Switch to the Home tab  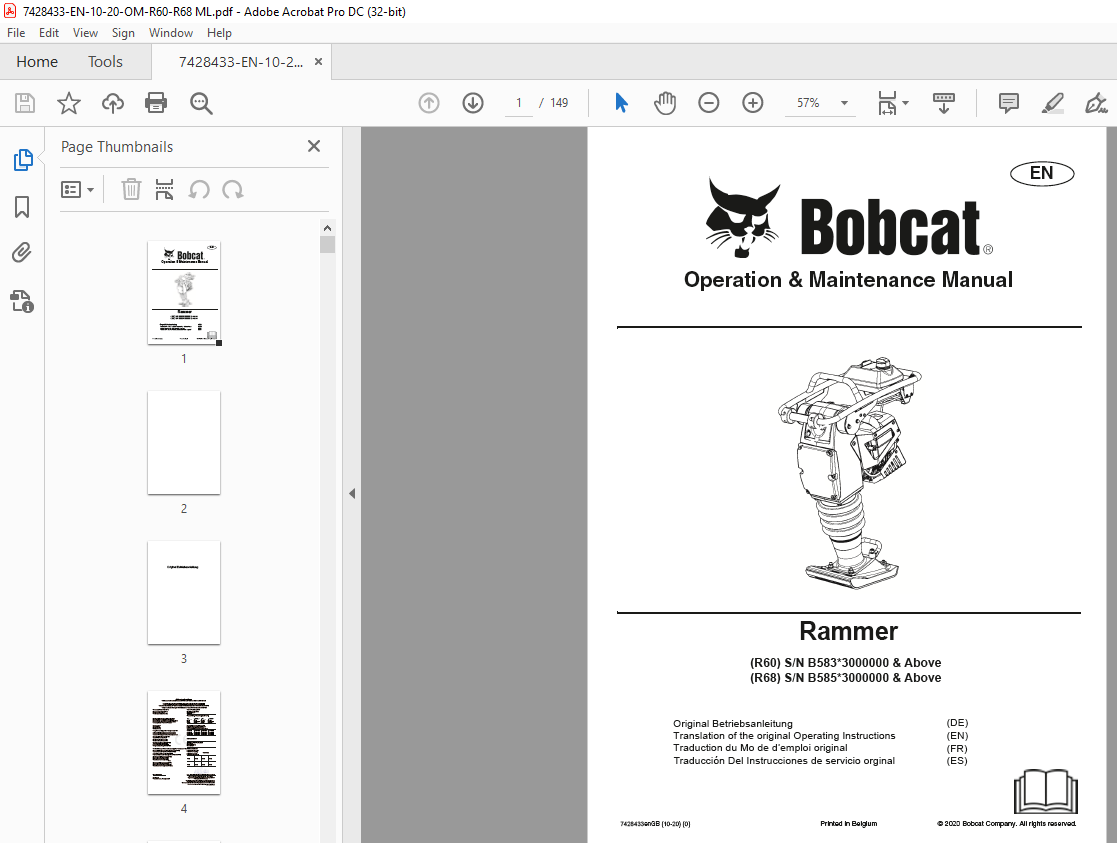[x=37, y=62]
